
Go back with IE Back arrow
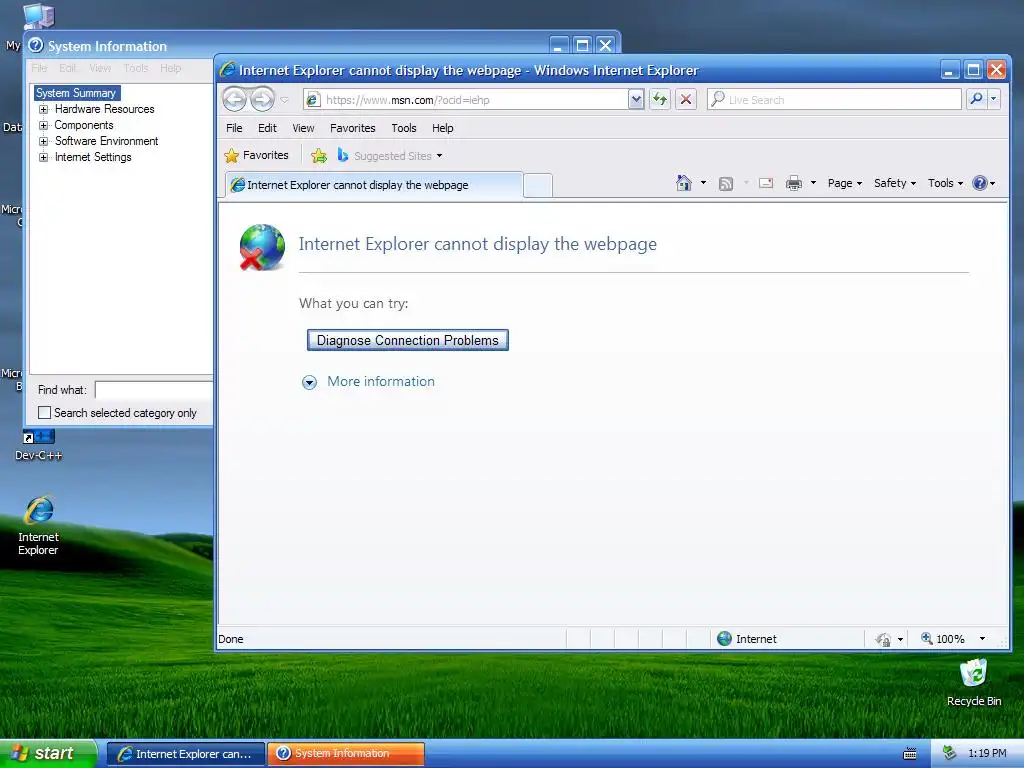click(x=234, y=99)
